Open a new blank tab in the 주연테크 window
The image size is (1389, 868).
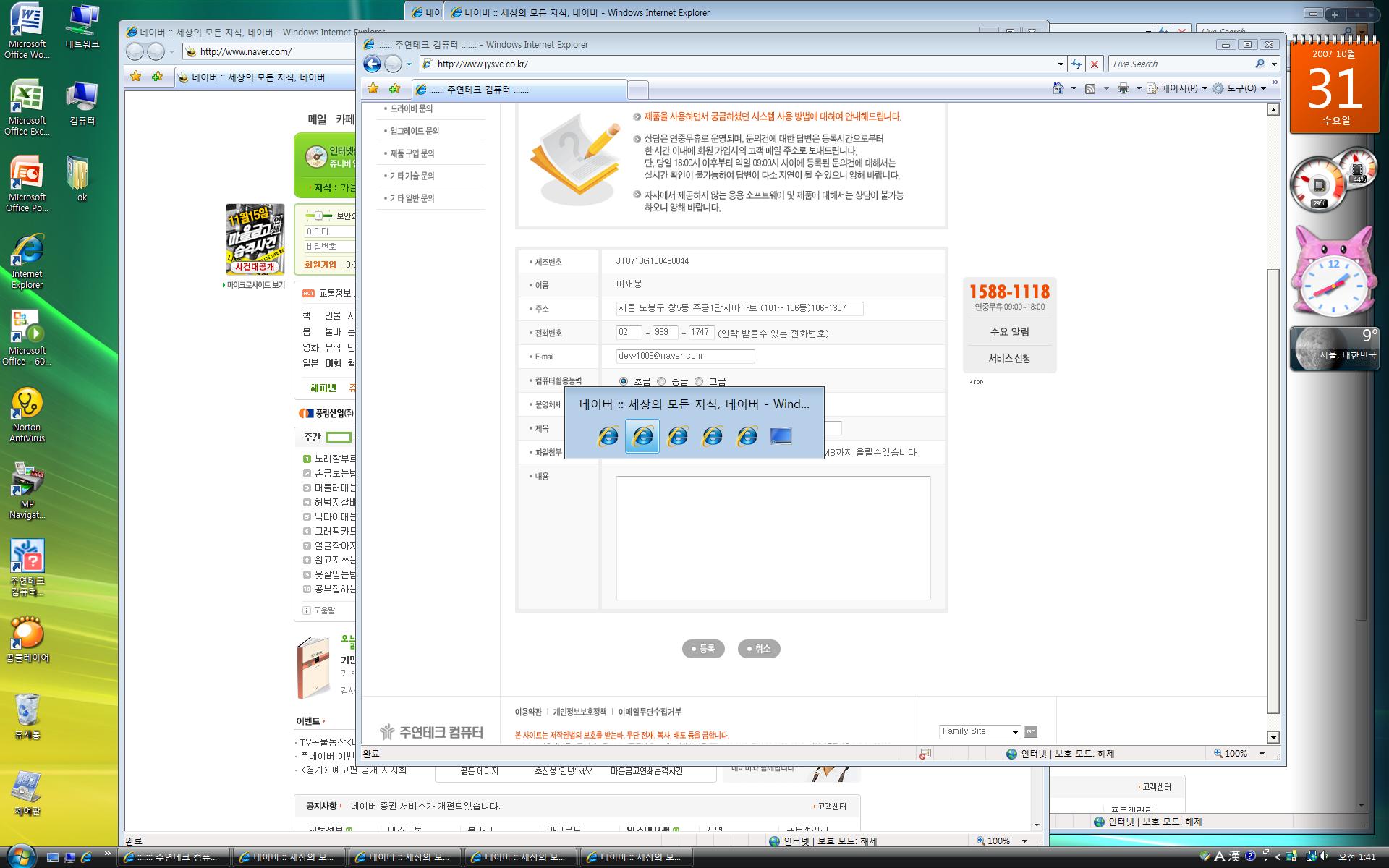[x=637, y=90]
